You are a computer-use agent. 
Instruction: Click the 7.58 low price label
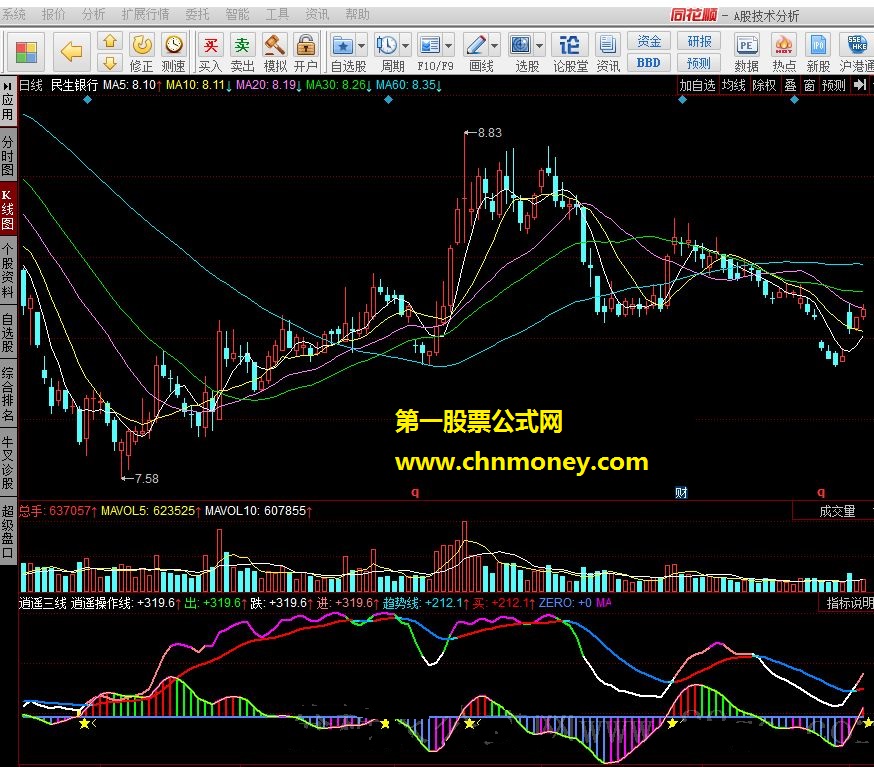146,479
